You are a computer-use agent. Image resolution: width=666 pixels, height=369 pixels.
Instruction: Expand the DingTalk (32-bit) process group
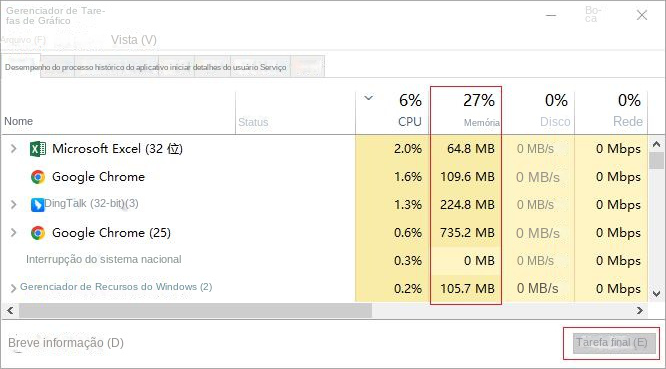pyautogui.click(x=14, y=205)
